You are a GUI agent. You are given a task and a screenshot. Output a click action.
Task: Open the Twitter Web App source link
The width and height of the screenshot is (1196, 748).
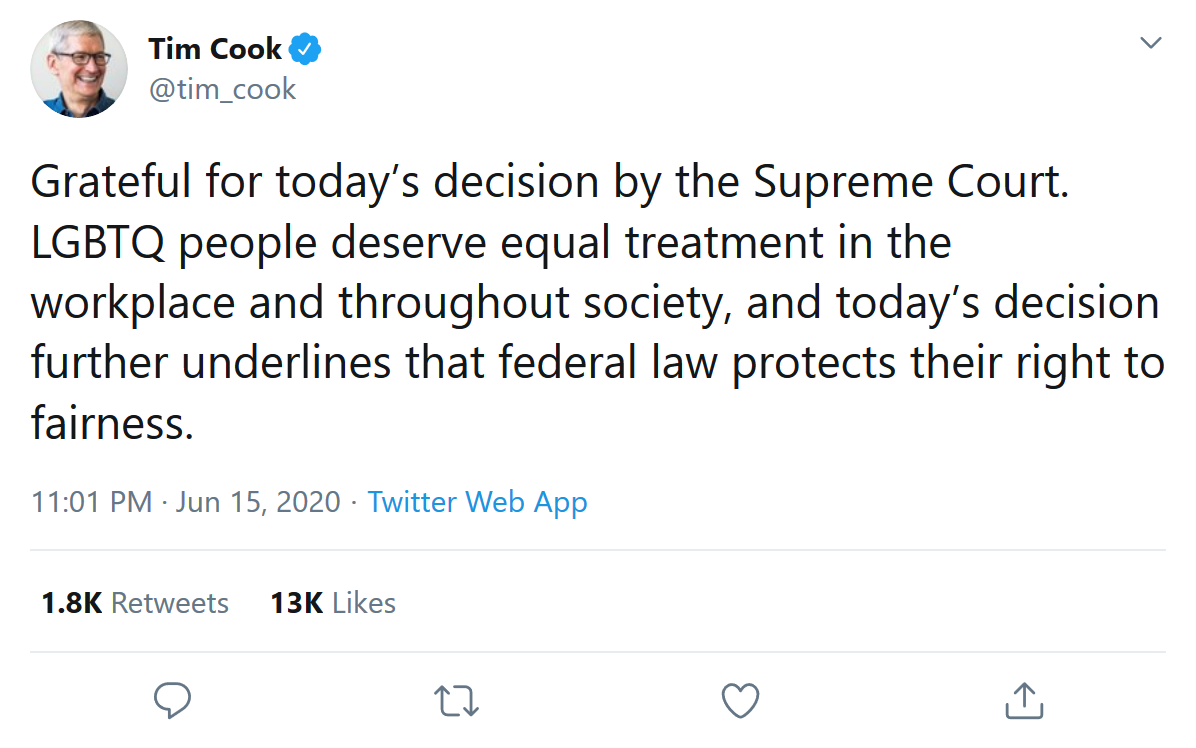(x=477, y=501)
